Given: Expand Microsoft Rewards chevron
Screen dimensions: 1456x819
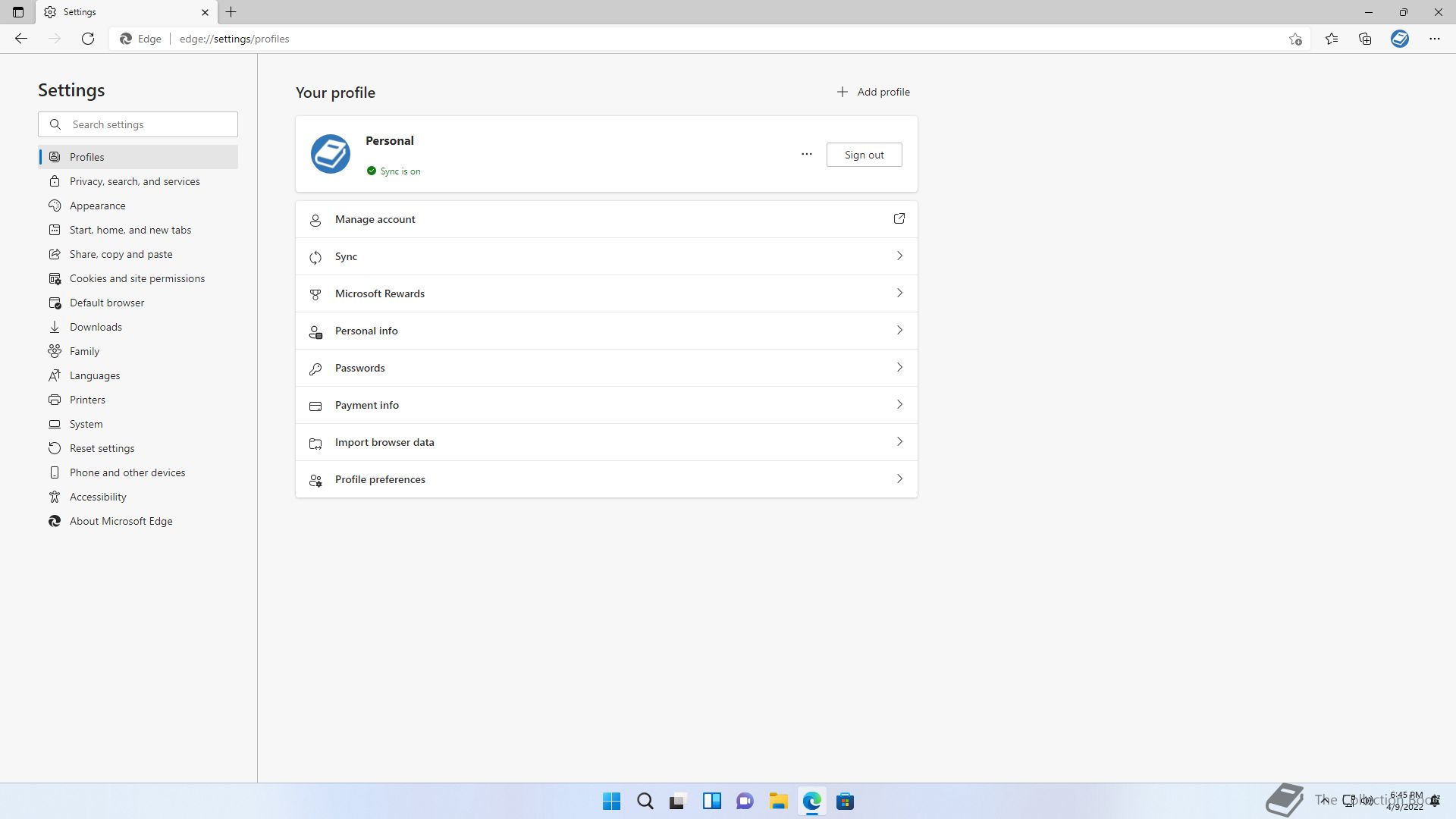Looking at the screenshot, I should [x=899, y=293].
